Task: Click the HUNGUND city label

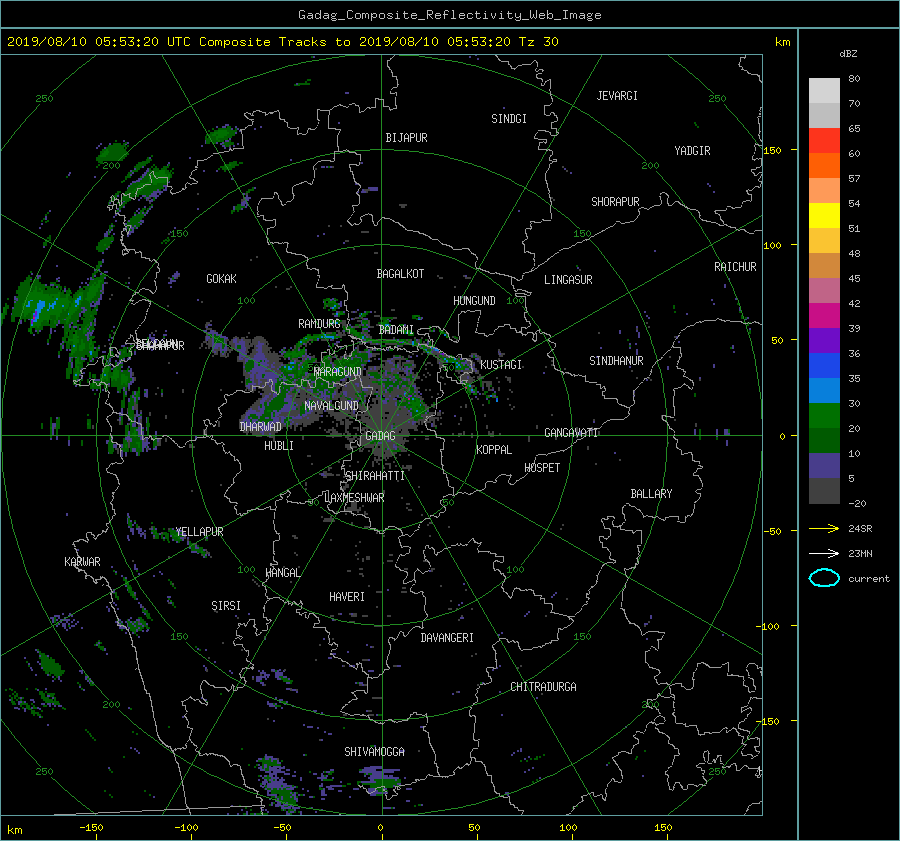Action: click(x=474, y=300)
